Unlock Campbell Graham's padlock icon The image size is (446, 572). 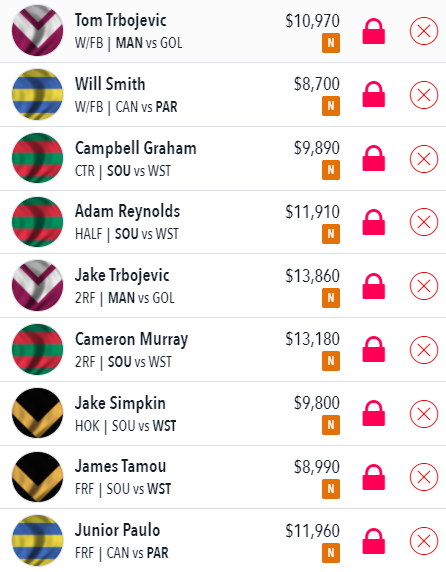tap(373, 158)
